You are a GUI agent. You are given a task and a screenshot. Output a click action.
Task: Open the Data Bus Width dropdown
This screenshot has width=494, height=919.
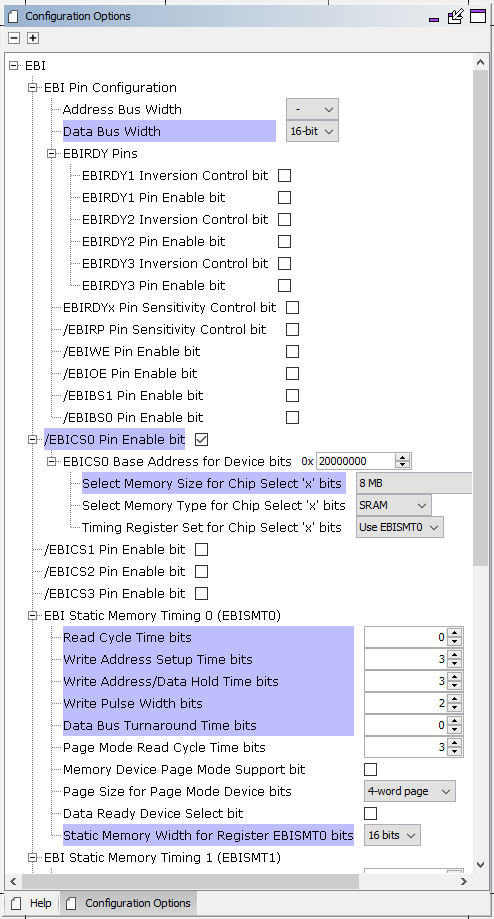click(x=312, y=131)
